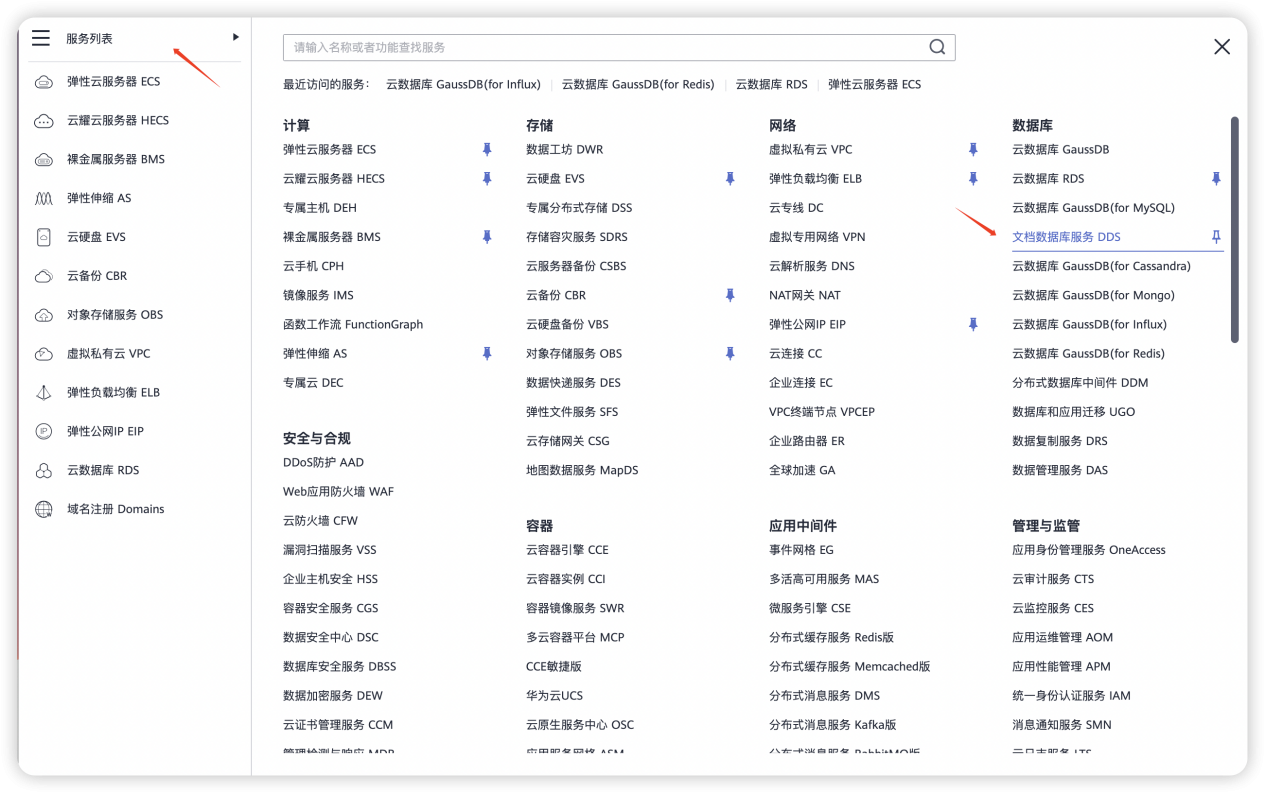This screenshot has height=793, width=1265.
Task: Unpin 云备份 CBR in 存储 list
Action: click(x=730, y=295)
